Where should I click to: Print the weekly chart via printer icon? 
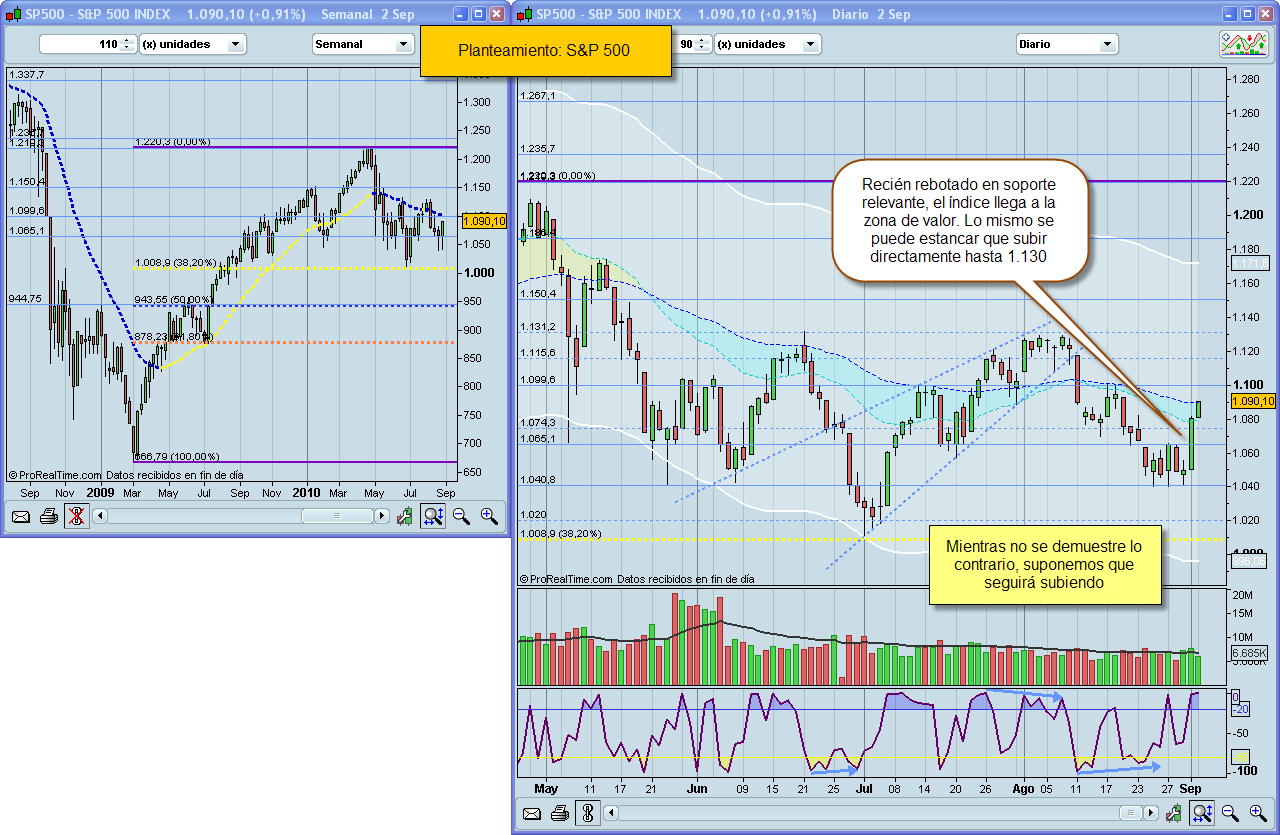(x=48, y=516)
